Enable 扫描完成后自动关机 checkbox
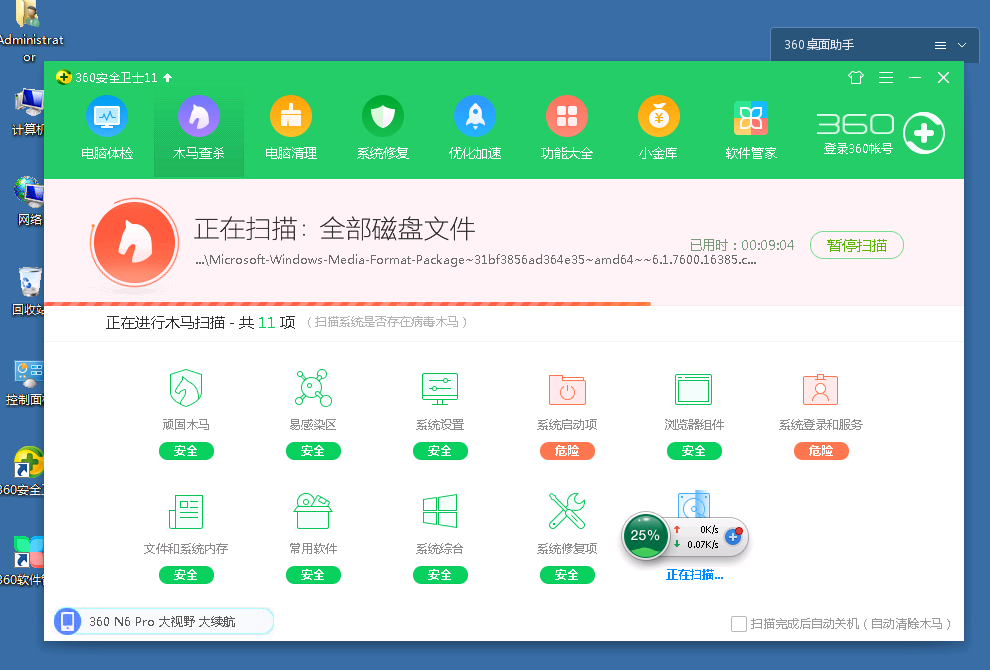 tap(739, 624)
